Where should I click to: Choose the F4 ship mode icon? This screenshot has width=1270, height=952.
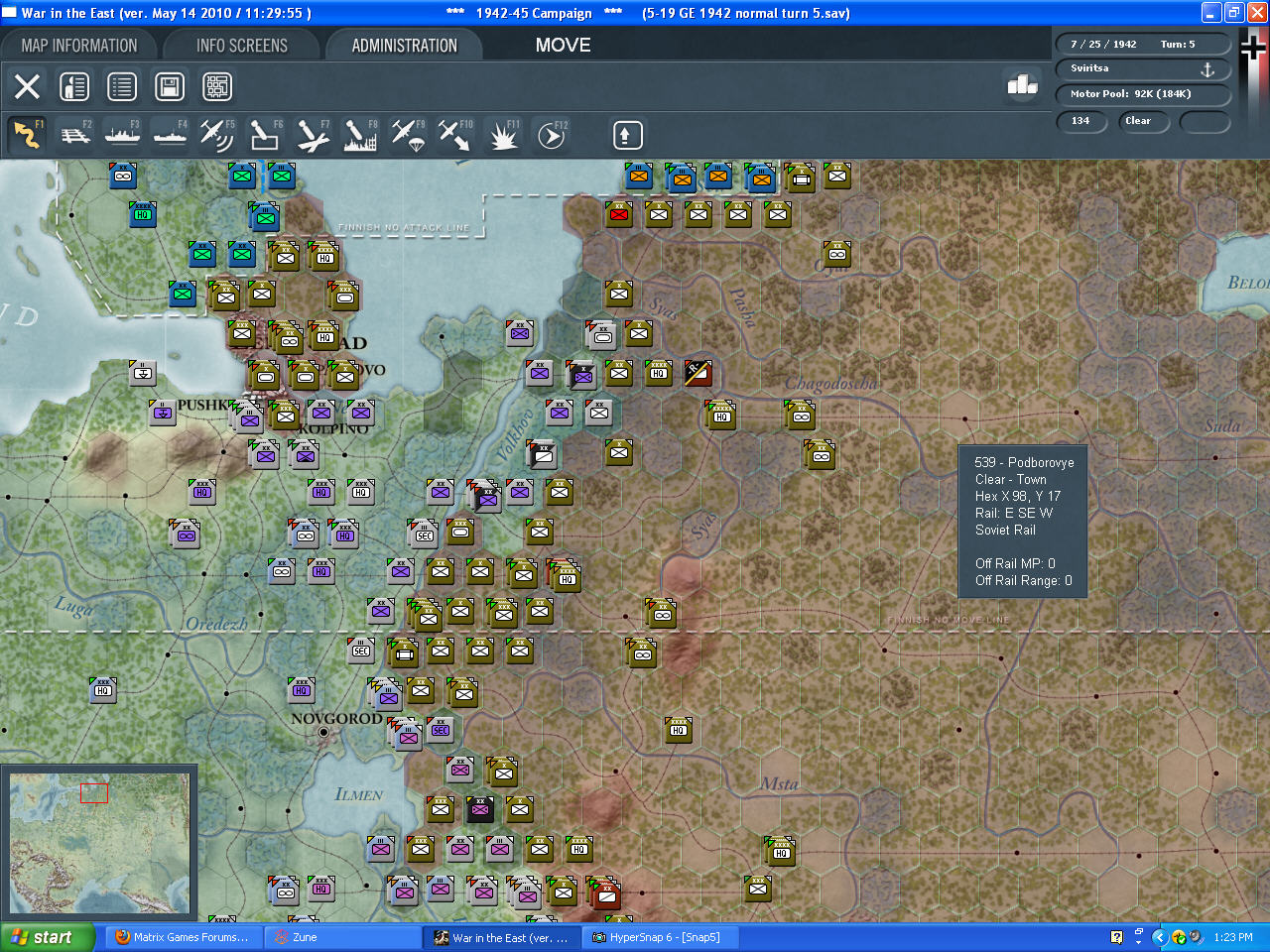[170, 135]
